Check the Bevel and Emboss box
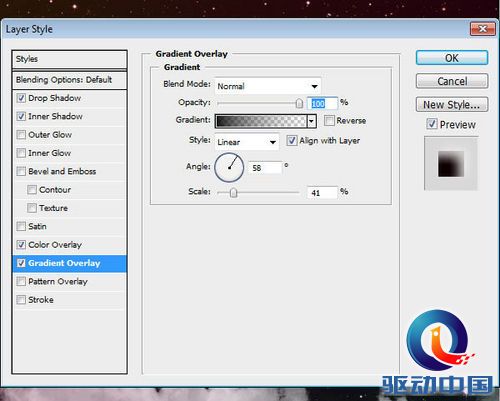 point(21,171)
